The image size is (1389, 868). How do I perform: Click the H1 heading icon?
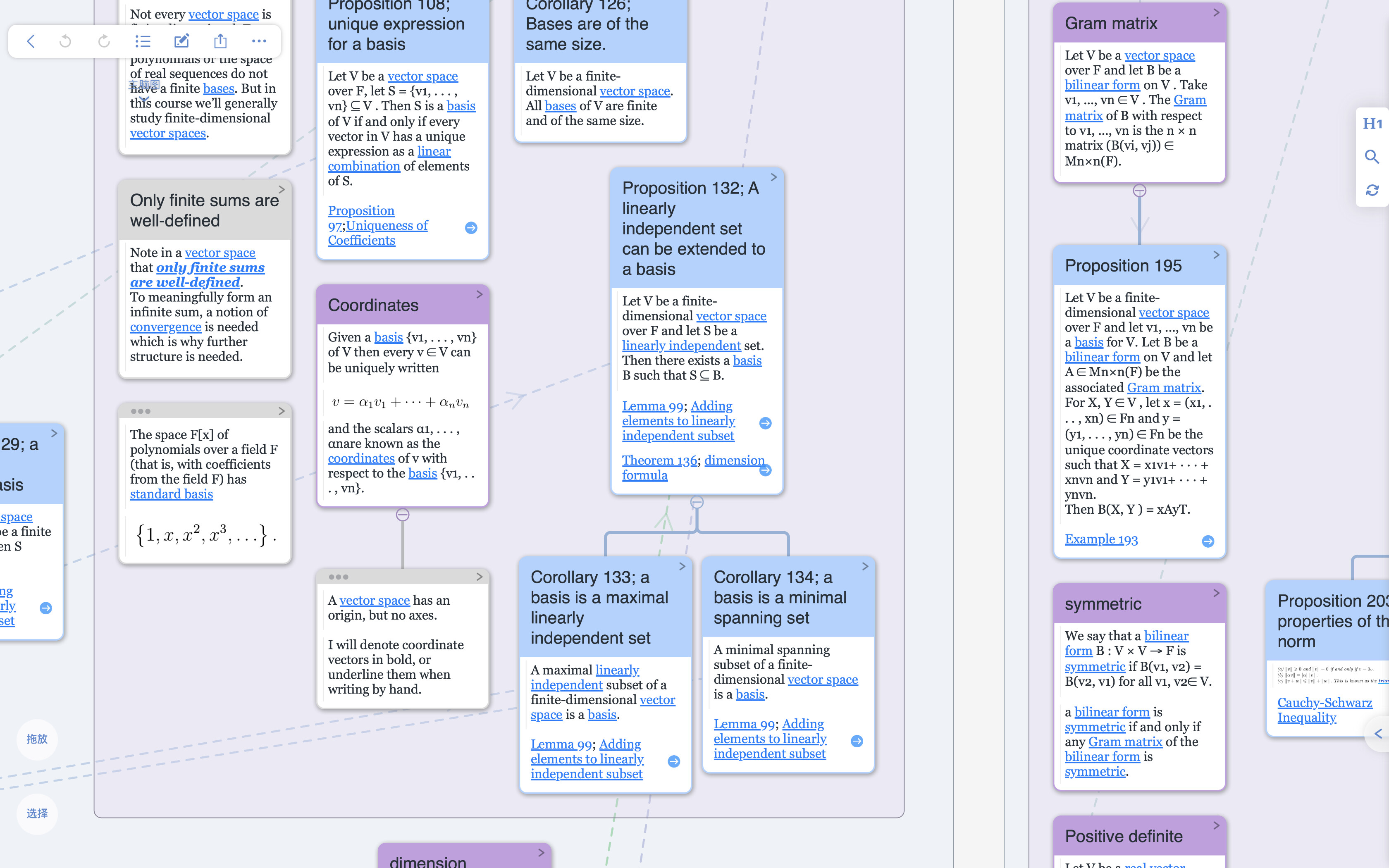click(1372, 124)
